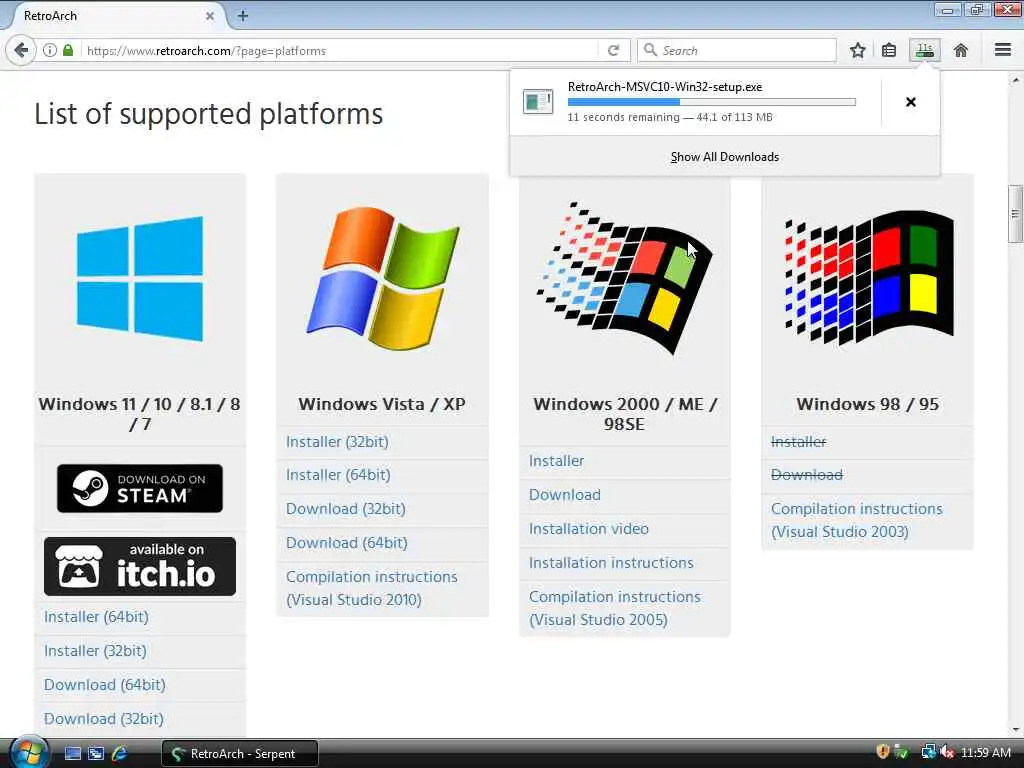Click Download (32bit) under Windows 11/10
Viewport: 1024px width, 768px height.
pyautogui.click(x=104, y=719)
